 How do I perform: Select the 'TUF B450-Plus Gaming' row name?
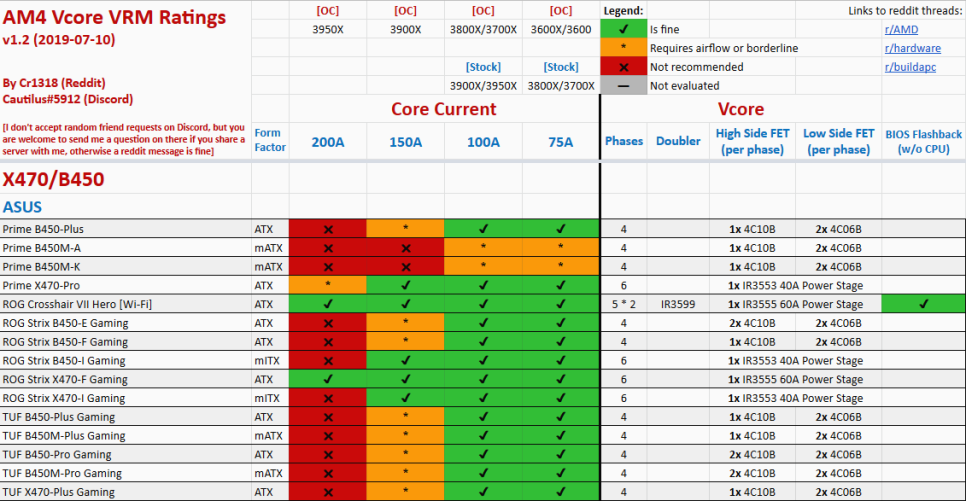[x=59, y=417]
